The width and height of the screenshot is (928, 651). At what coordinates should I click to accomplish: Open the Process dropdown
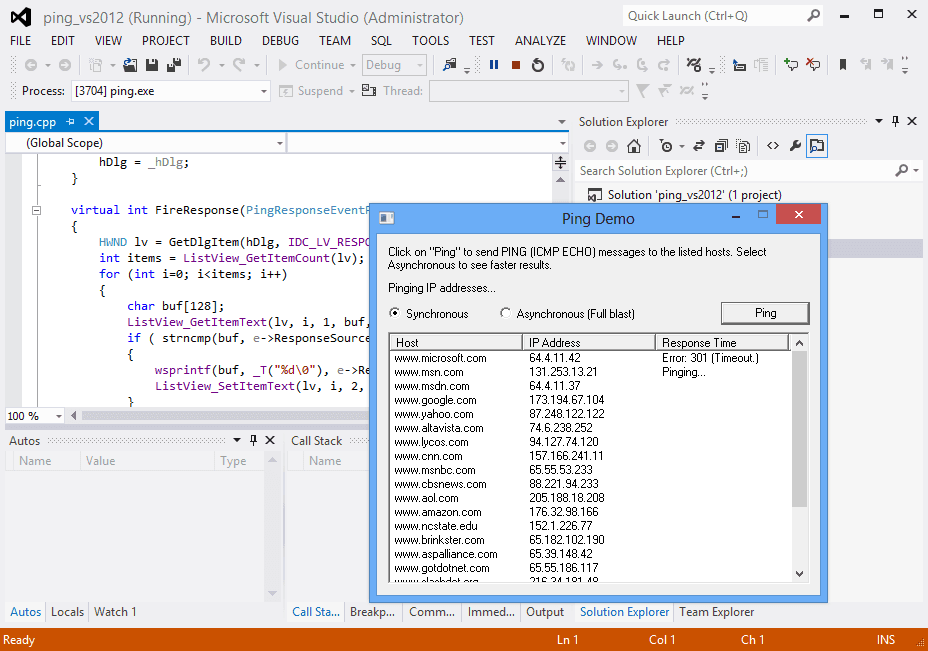(263, 91)
